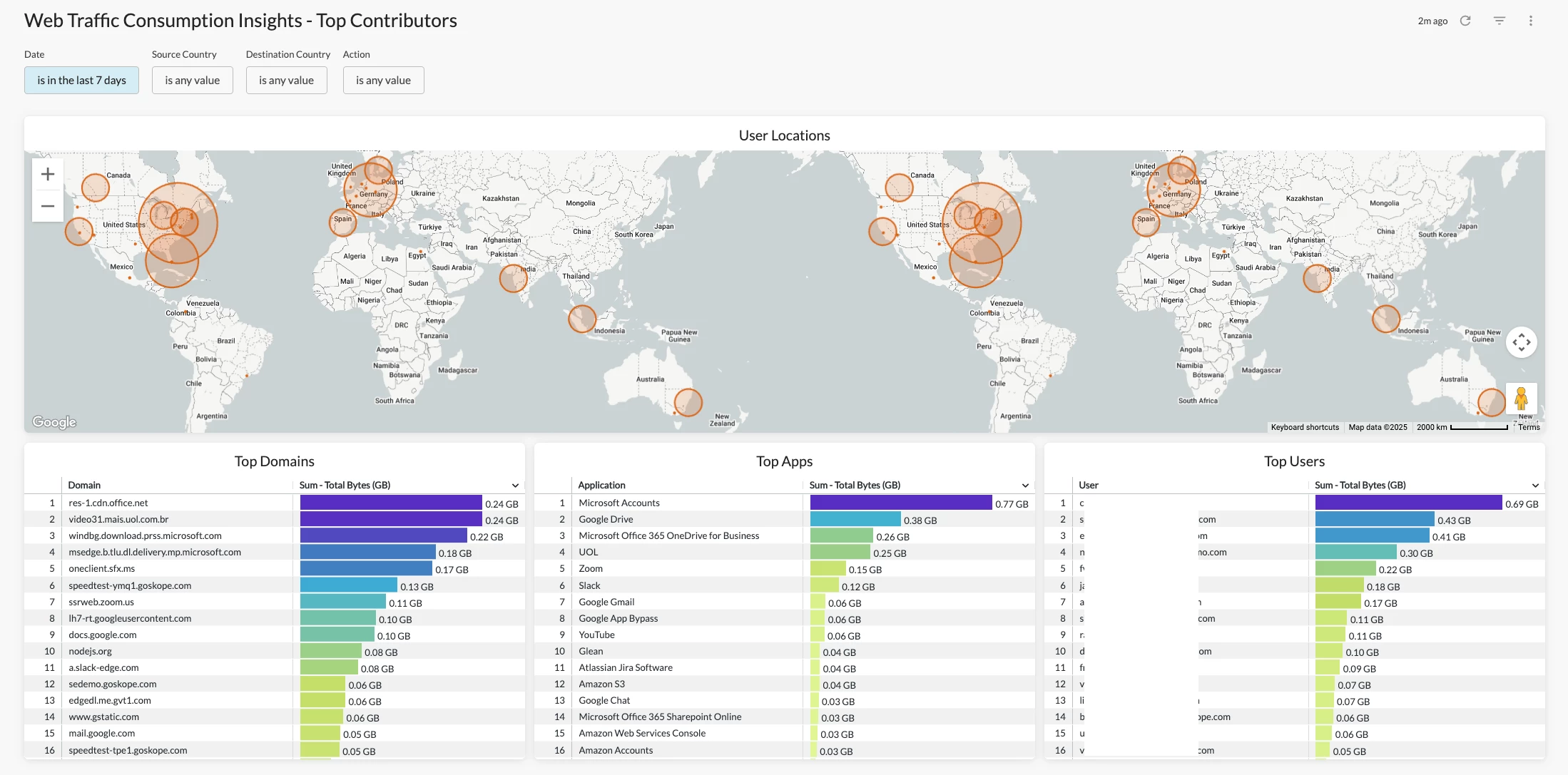Select the Glean application row
This screenshot has width=1568, height=775.
(785, 651)
